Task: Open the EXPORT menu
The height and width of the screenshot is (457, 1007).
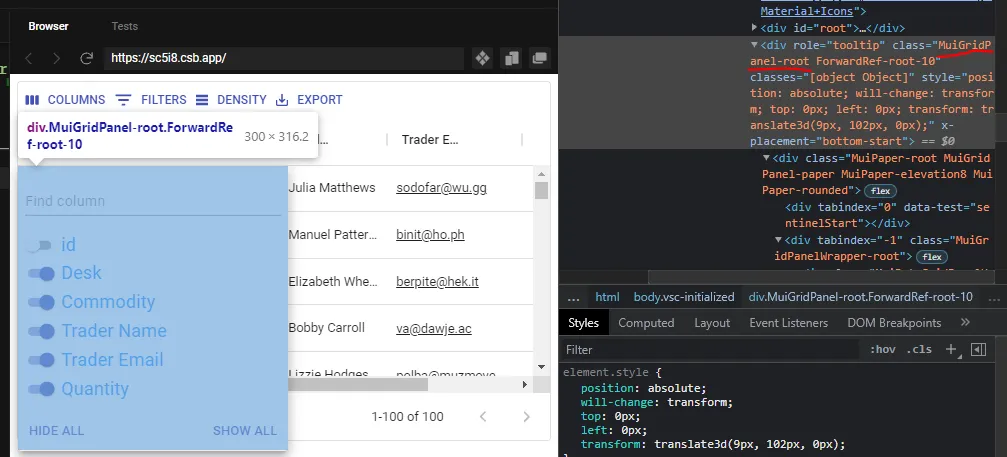Action: pyautogui.click(x=309, y=100)
